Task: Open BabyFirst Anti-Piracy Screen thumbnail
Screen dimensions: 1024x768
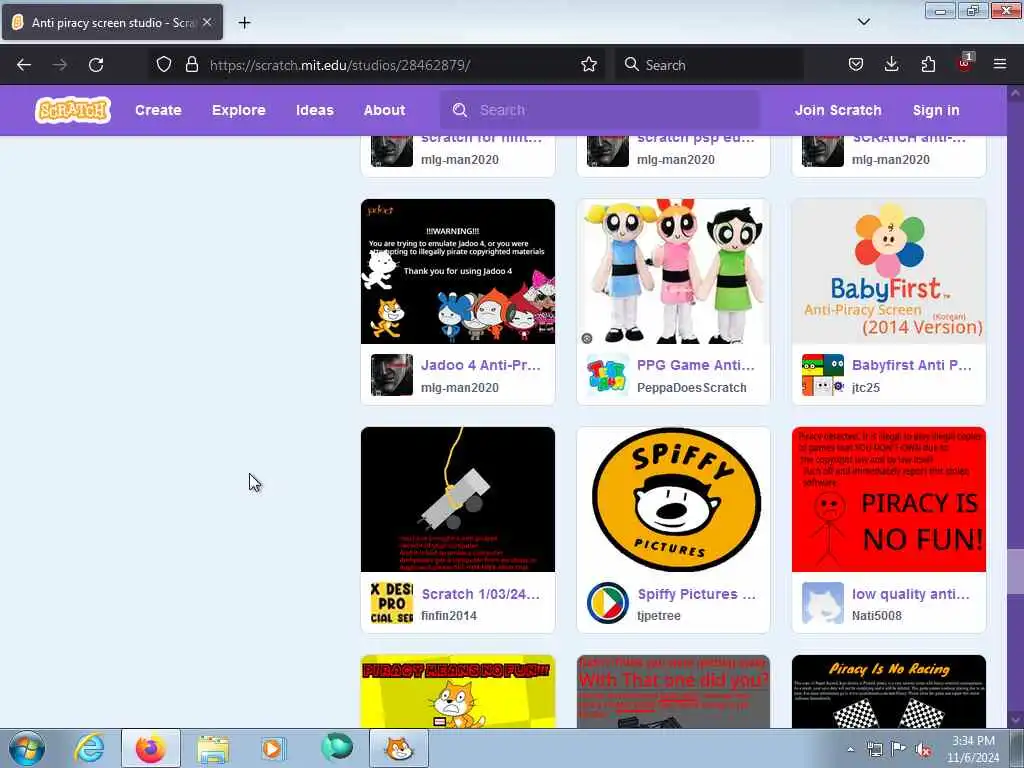Action: (889, 271)
